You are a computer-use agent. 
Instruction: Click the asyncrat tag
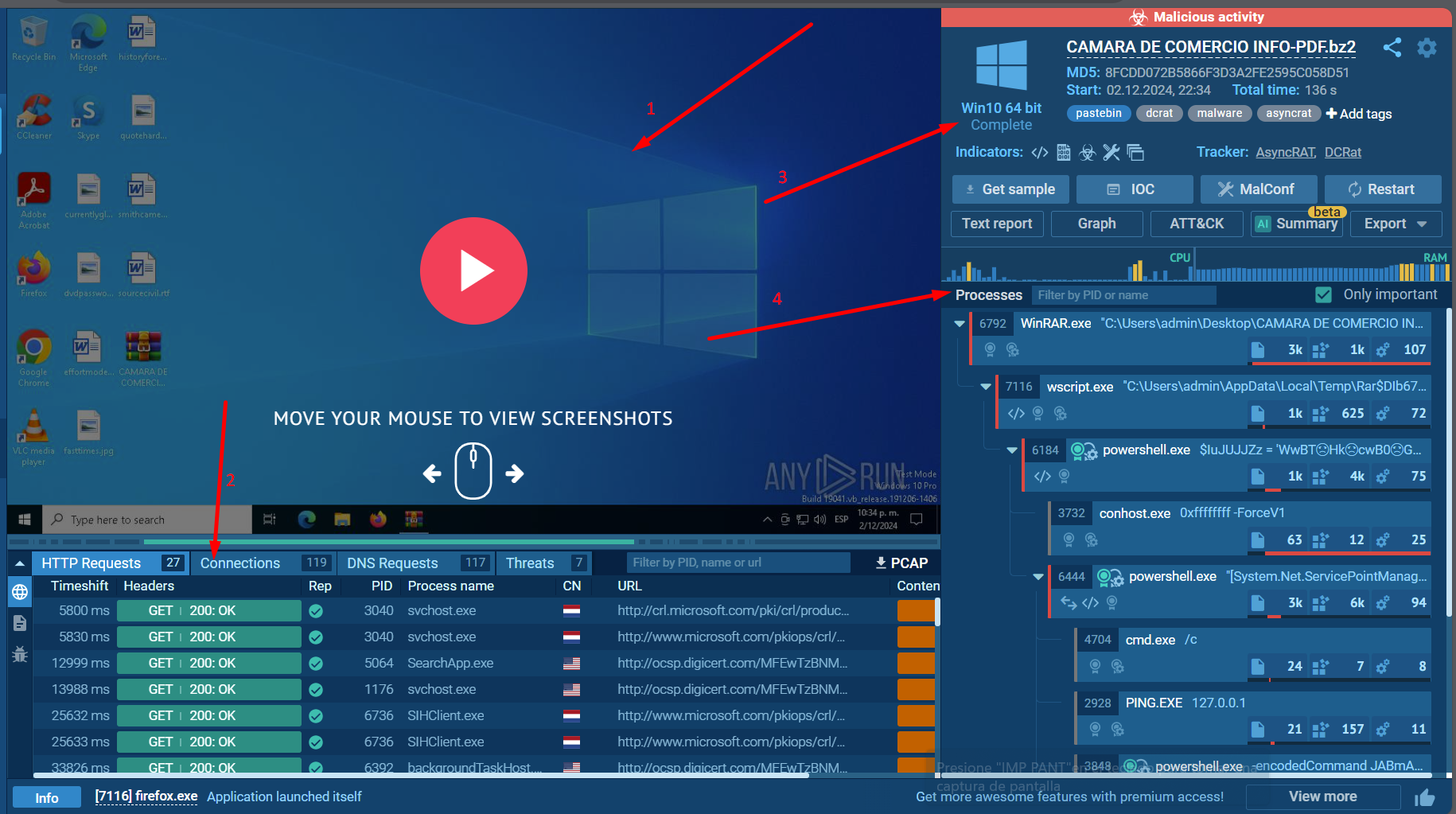[1288, 113]
